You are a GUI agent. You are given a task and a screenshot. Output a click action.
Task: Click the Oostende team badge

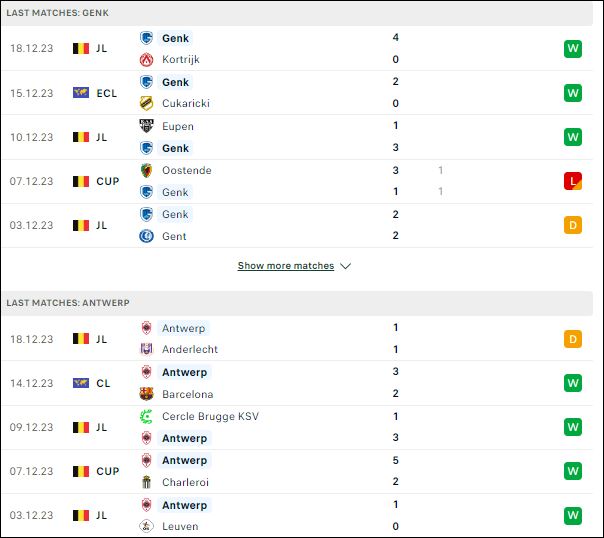point(146,170)
